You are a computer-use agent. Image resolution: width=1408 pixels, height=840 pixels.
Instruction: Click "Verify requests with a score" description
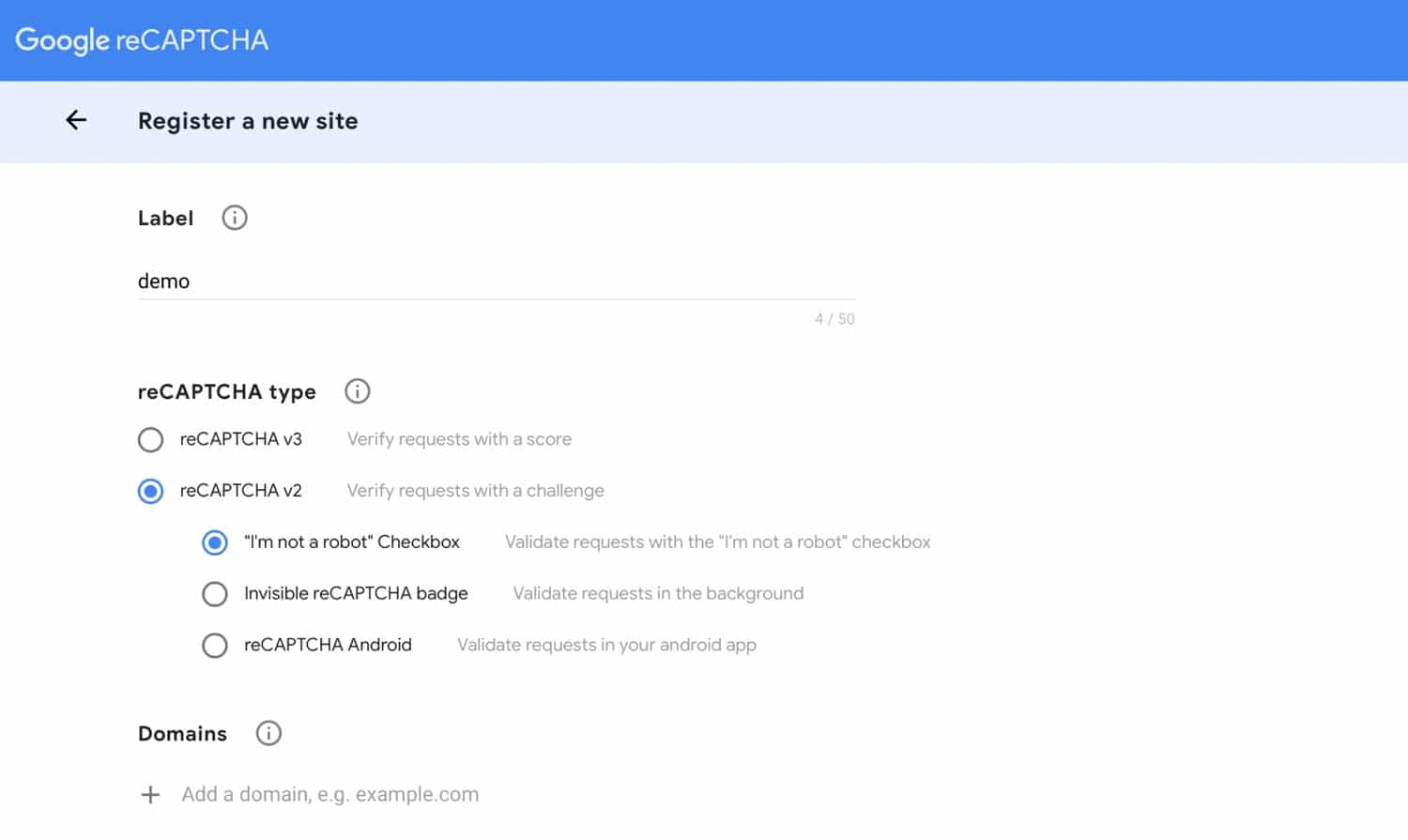point(459,438)
